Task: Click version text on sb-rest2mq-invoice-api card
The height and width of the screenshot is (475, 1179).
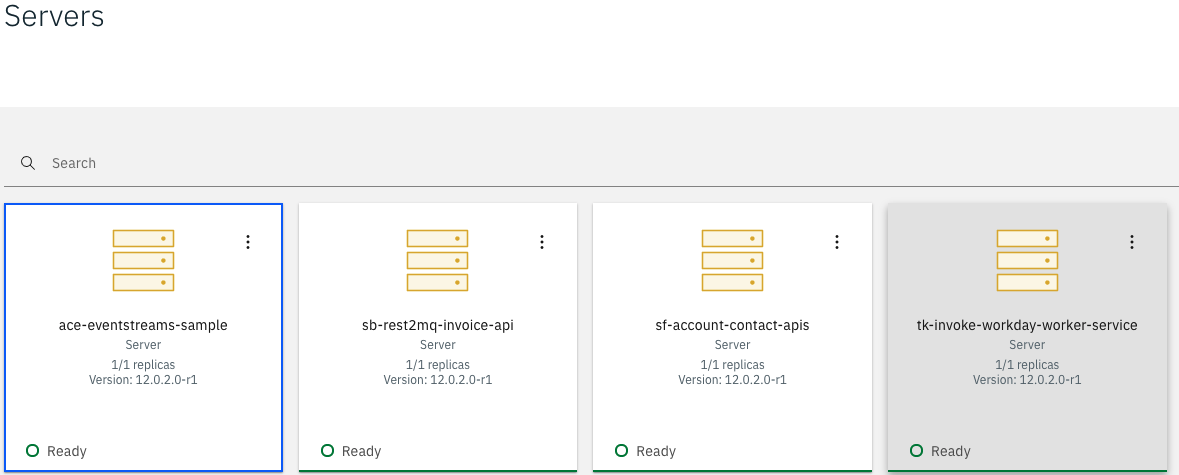Action: (x=438, y=380)
